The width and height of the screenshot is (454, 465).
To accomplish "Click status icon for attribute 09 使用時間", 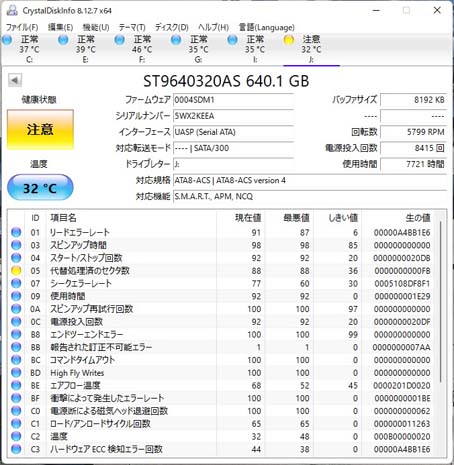I will coord(16,296).
